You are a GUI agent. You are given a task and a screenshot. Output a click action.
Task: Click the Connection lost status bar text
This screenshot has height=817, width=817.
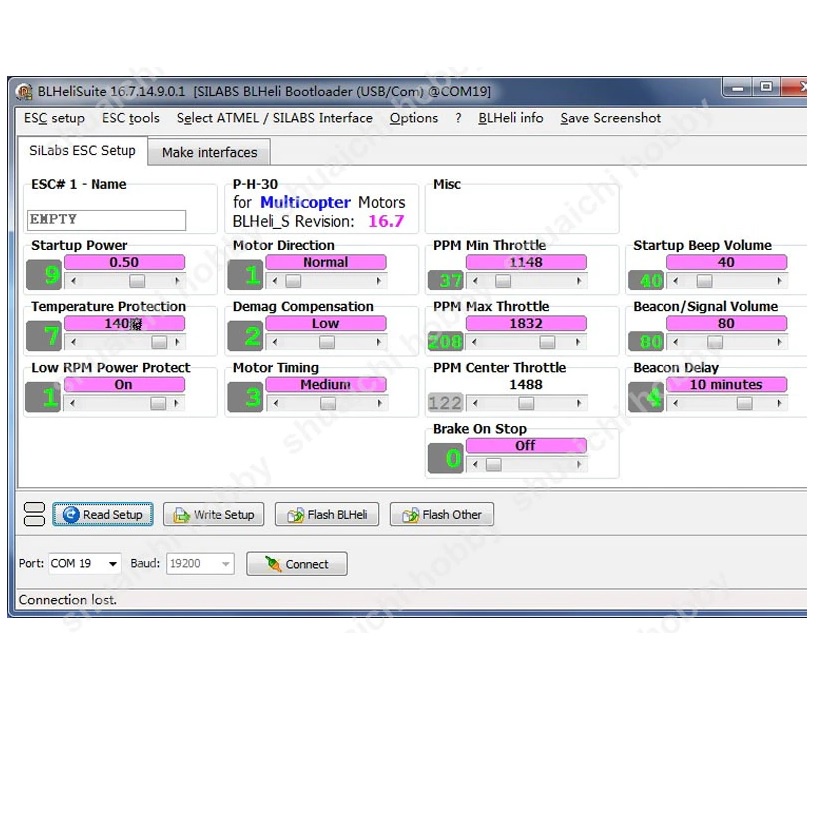[x=68, y=600]
